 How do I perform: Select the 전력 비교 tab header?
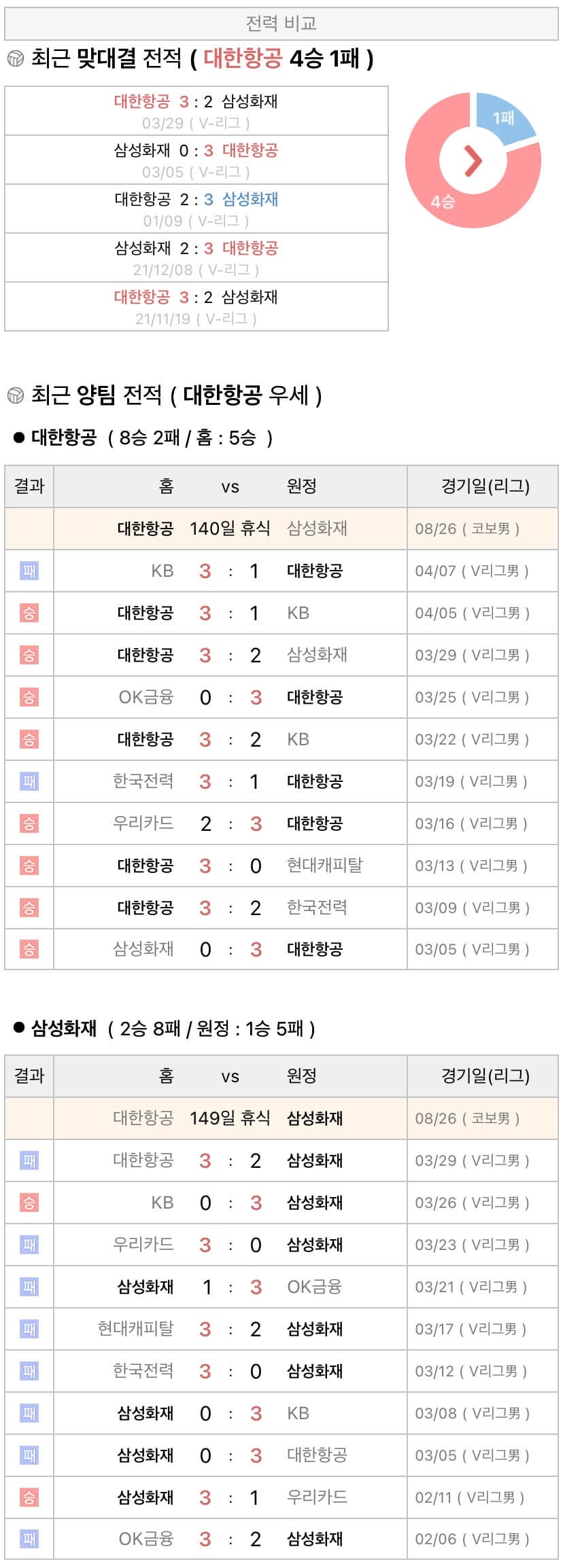[x=281, y=24]
